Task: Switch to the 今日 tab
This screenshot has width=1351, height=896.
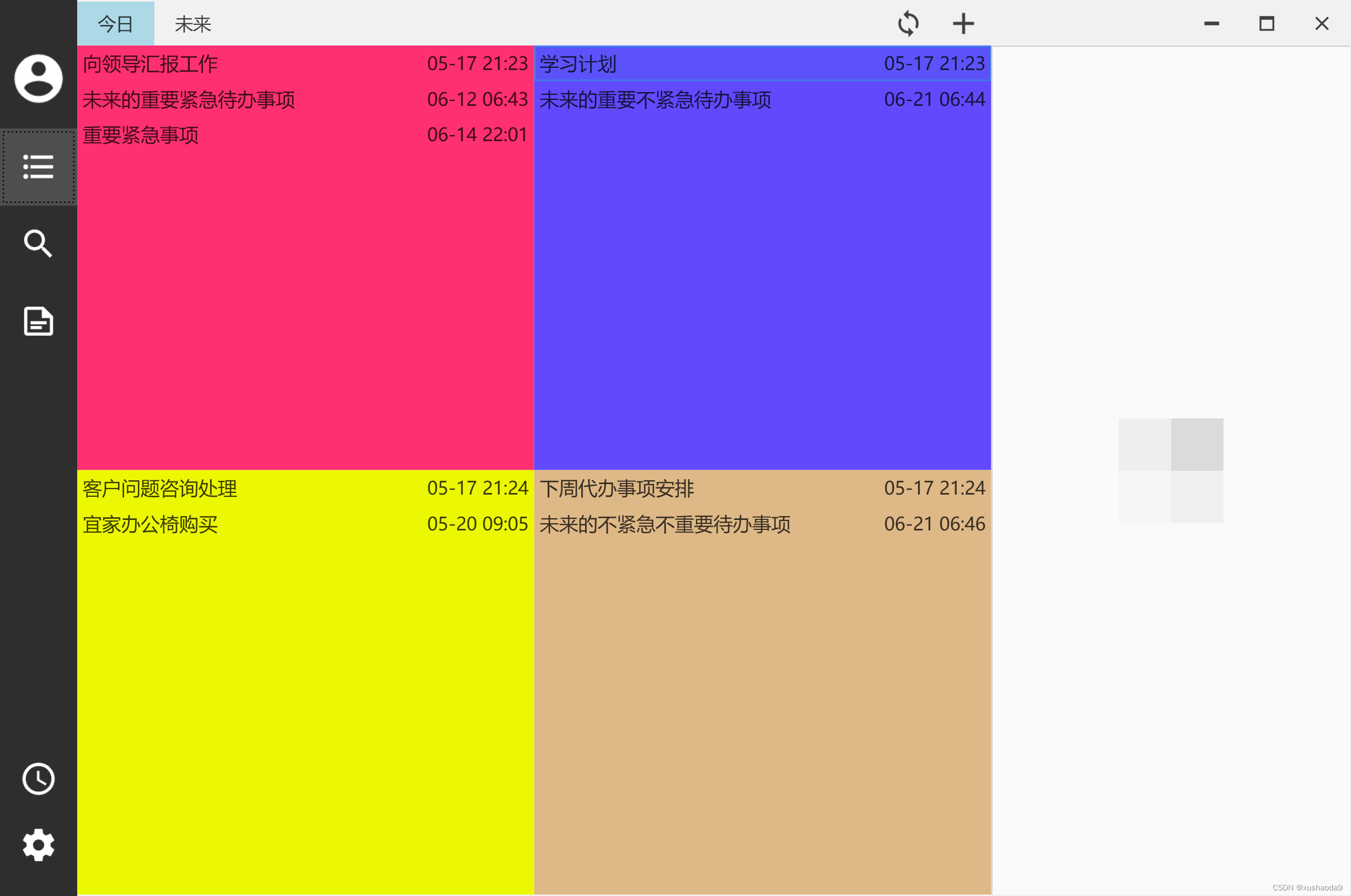Action: (x=115, y=24)
